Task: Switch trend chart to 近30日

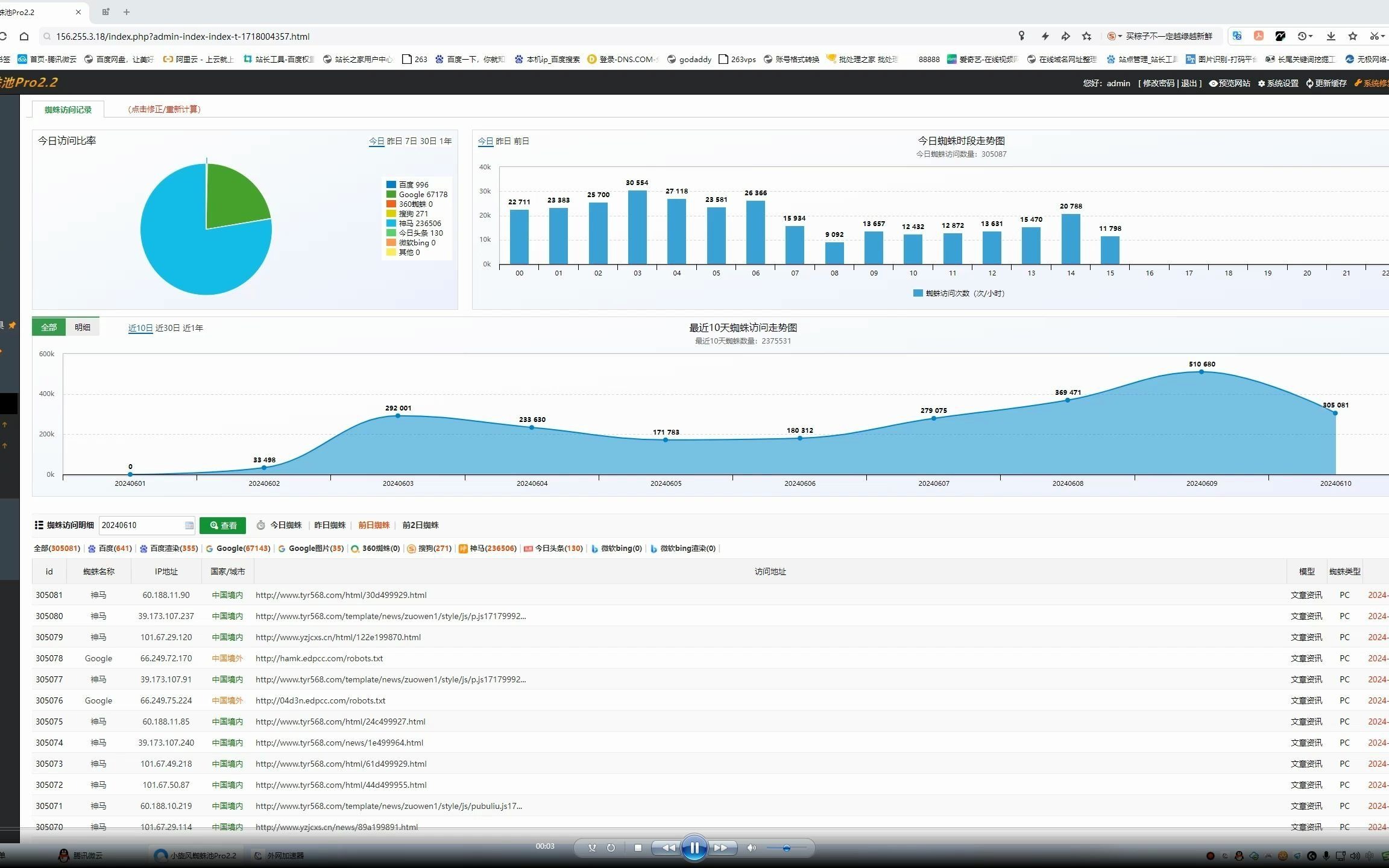Action: click(x=168, y=328)
